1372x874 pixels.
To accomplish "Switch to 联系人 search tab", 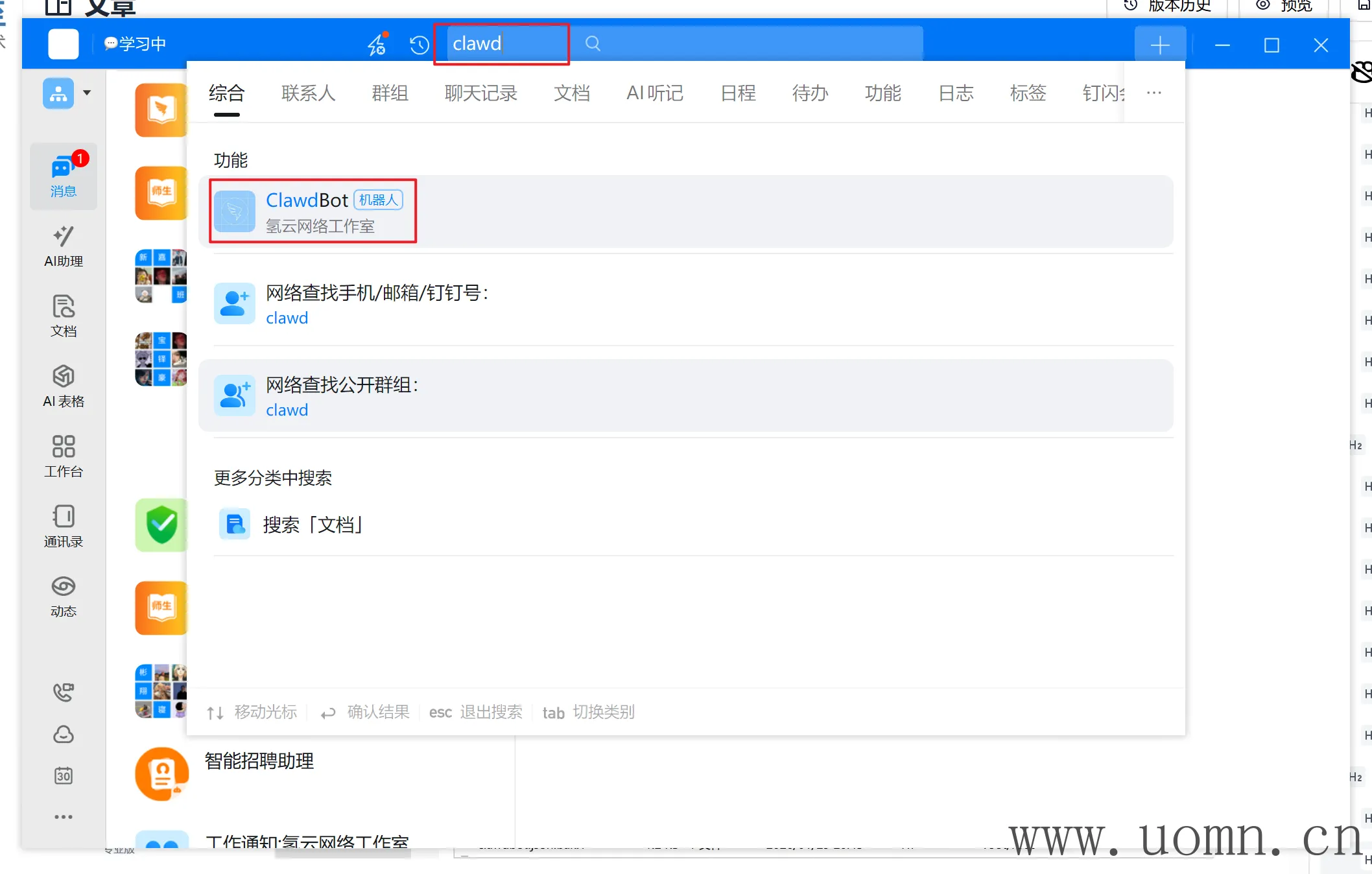I will 308,93.
